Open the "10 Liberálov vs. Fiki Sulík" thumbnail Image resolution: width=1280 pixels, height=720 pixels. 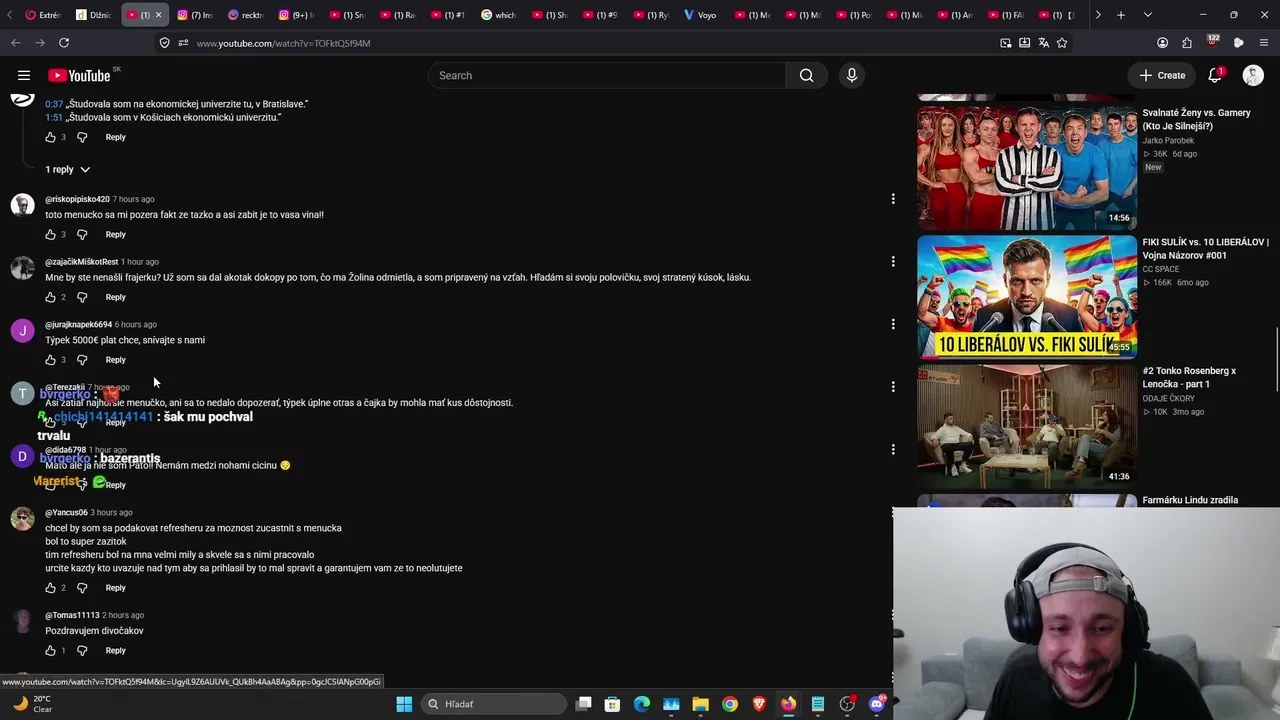pos(1027,297)
